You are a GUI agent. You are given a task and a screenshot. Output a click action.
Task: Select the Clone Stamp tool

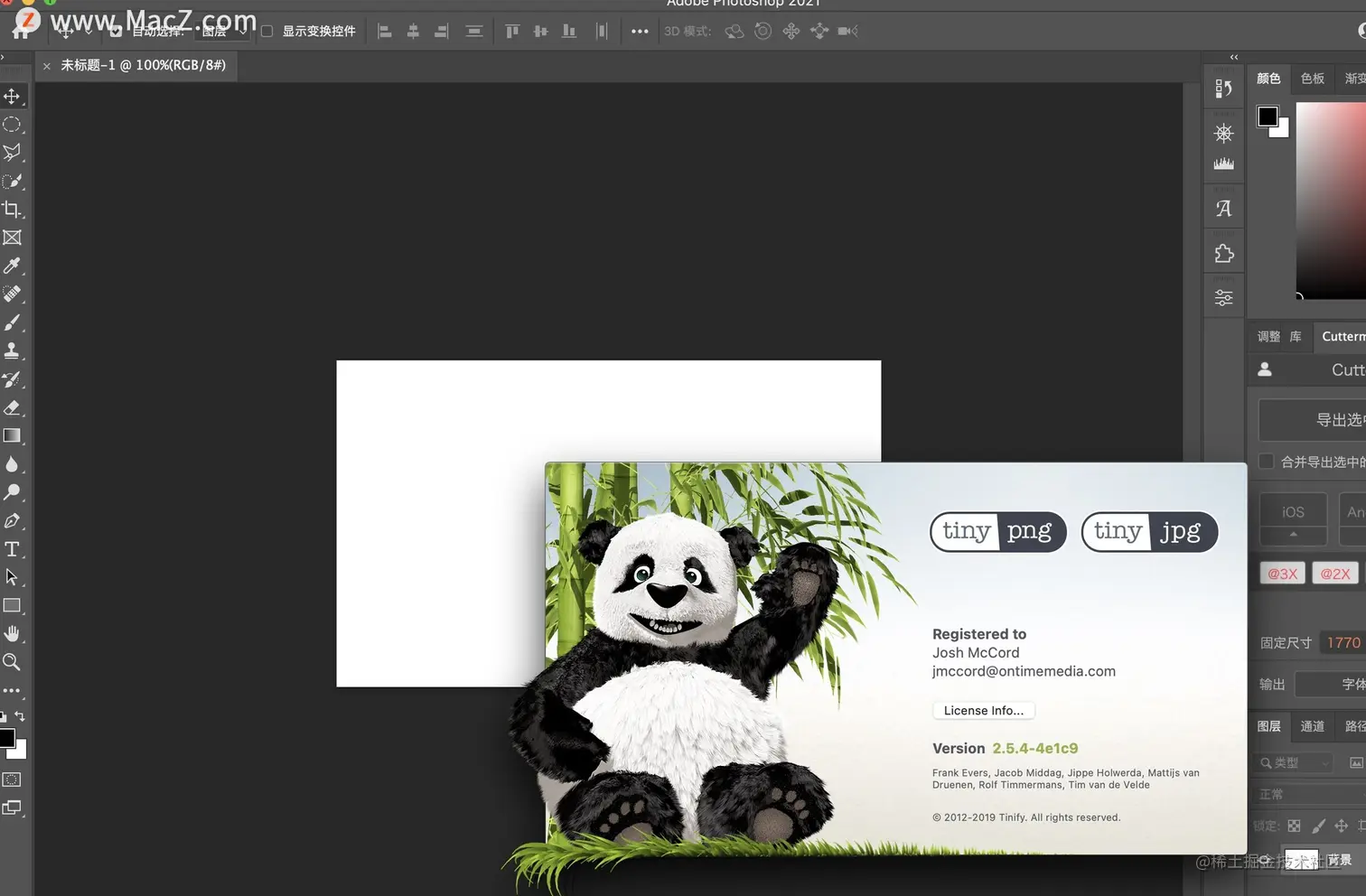tap(12, 350)
